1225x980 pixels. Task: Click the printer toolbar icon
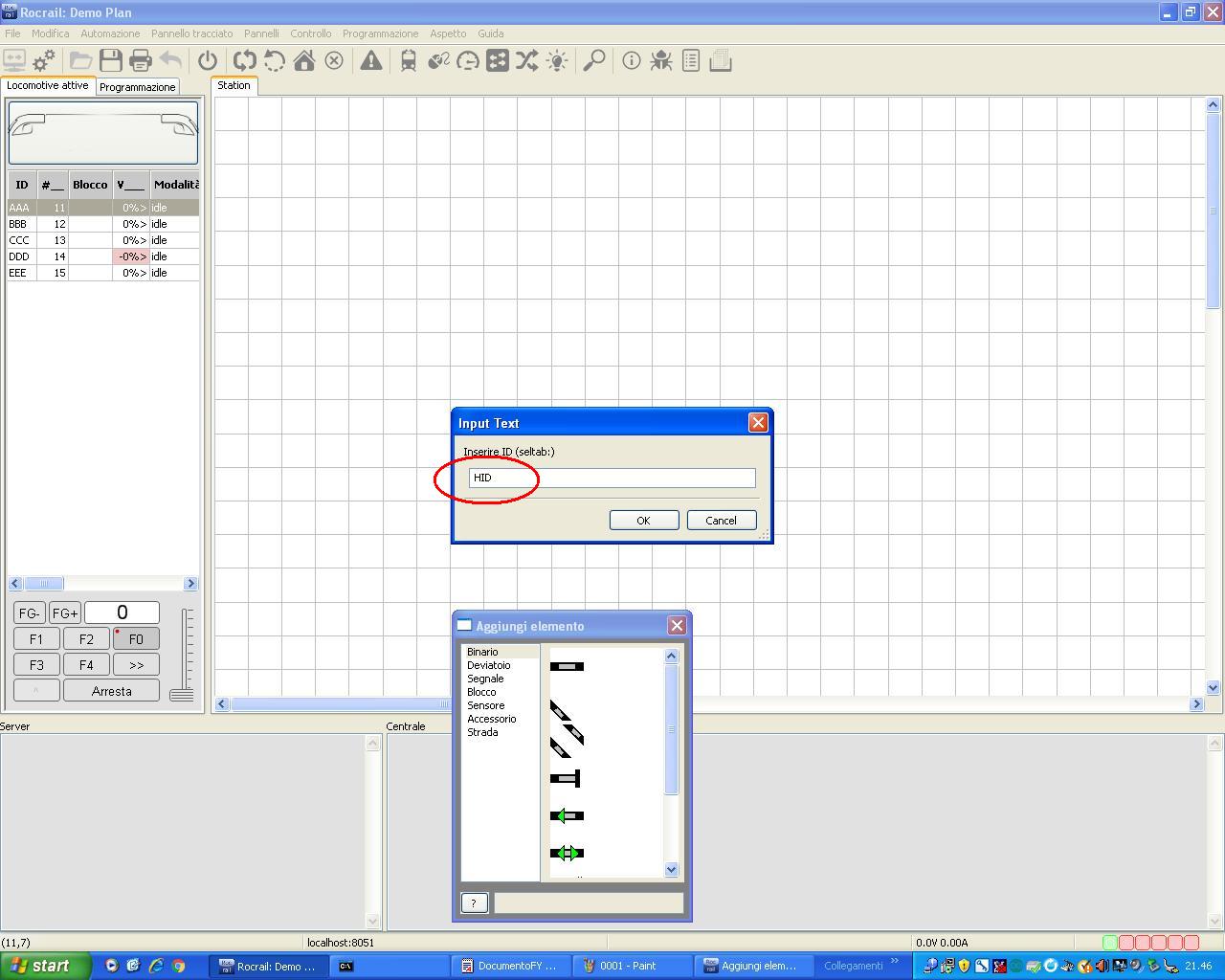tap(141, 61)
